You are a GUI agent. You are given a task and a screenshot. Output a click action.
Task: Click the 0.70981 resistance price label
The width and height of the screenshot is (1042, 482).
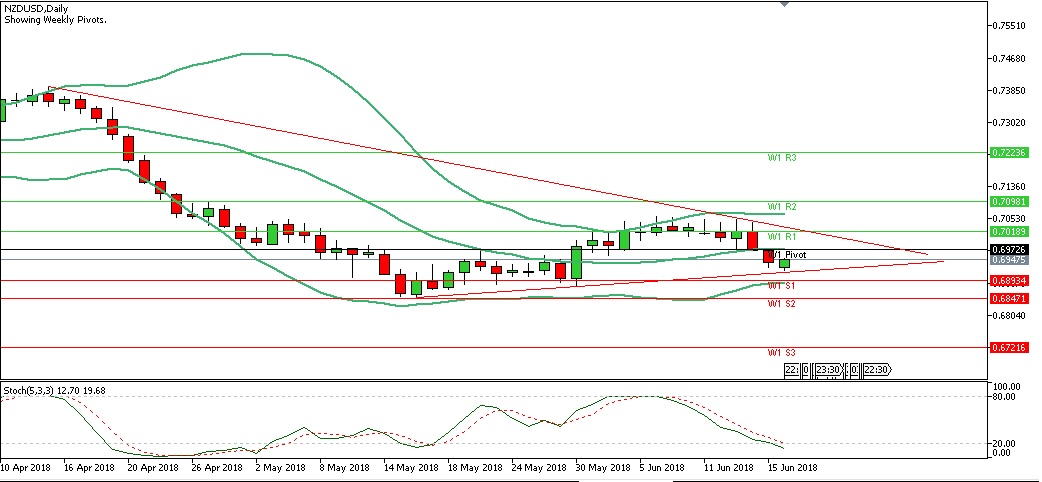coord(1009,201)
